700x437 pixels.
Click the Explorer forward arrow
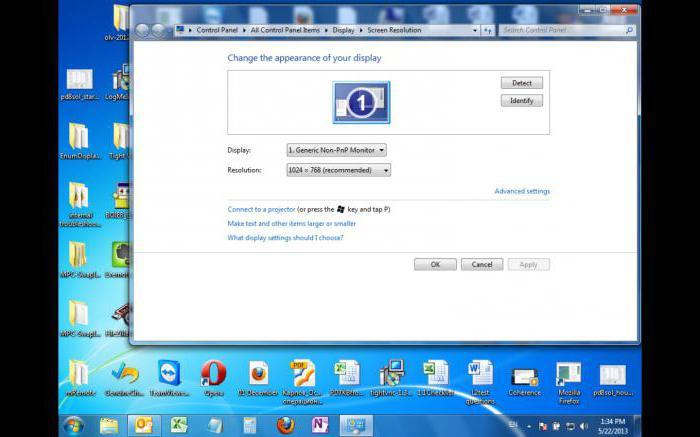click(158, 30)
